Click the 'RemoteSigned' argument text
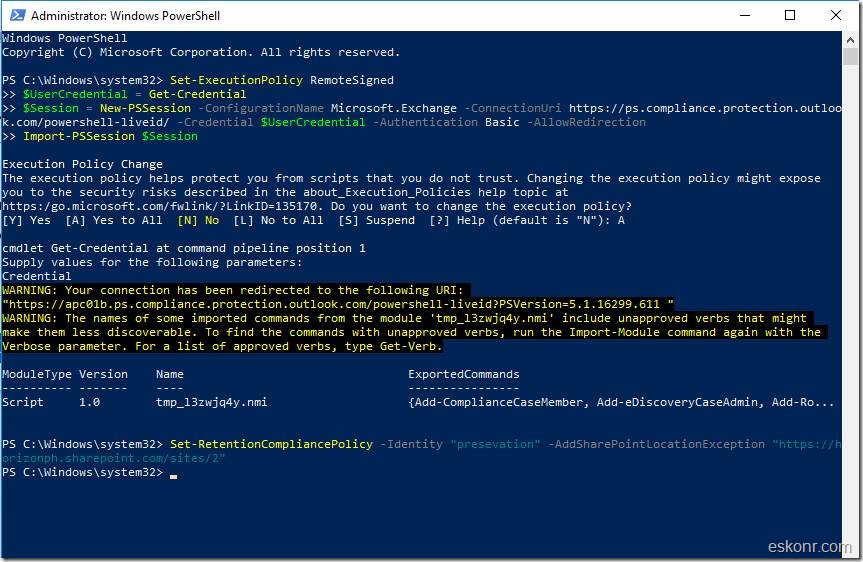The height and width of the screenshot is (562, 863). coord(352,80)
